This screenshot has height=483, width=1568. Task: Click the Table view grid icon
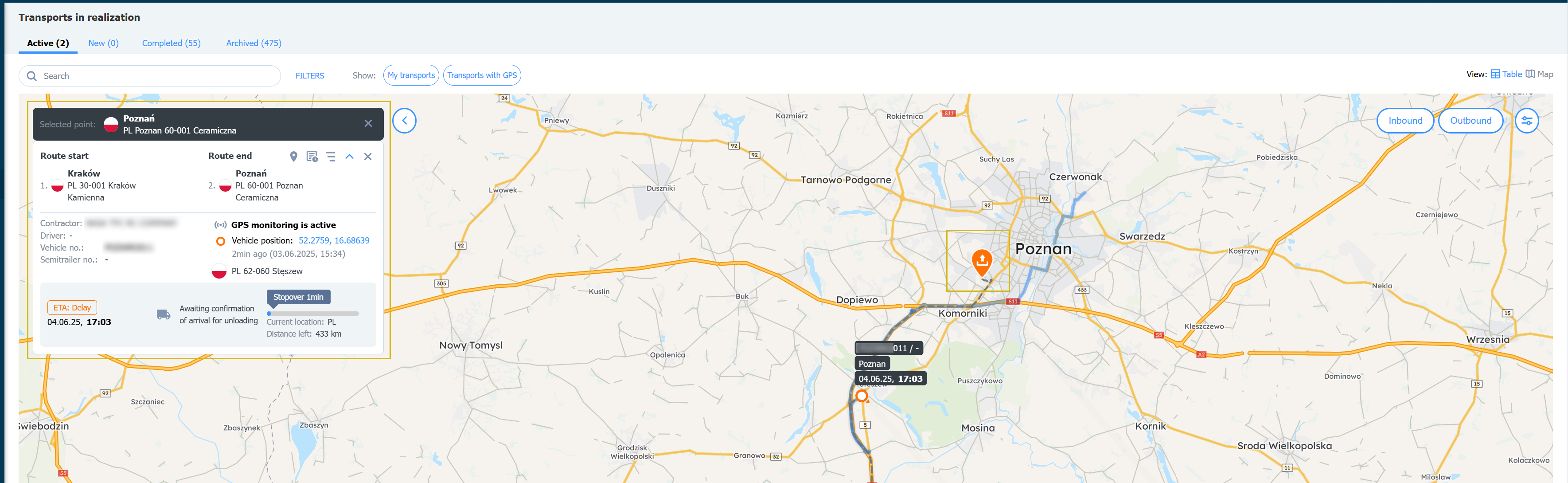click(1495, 75)
